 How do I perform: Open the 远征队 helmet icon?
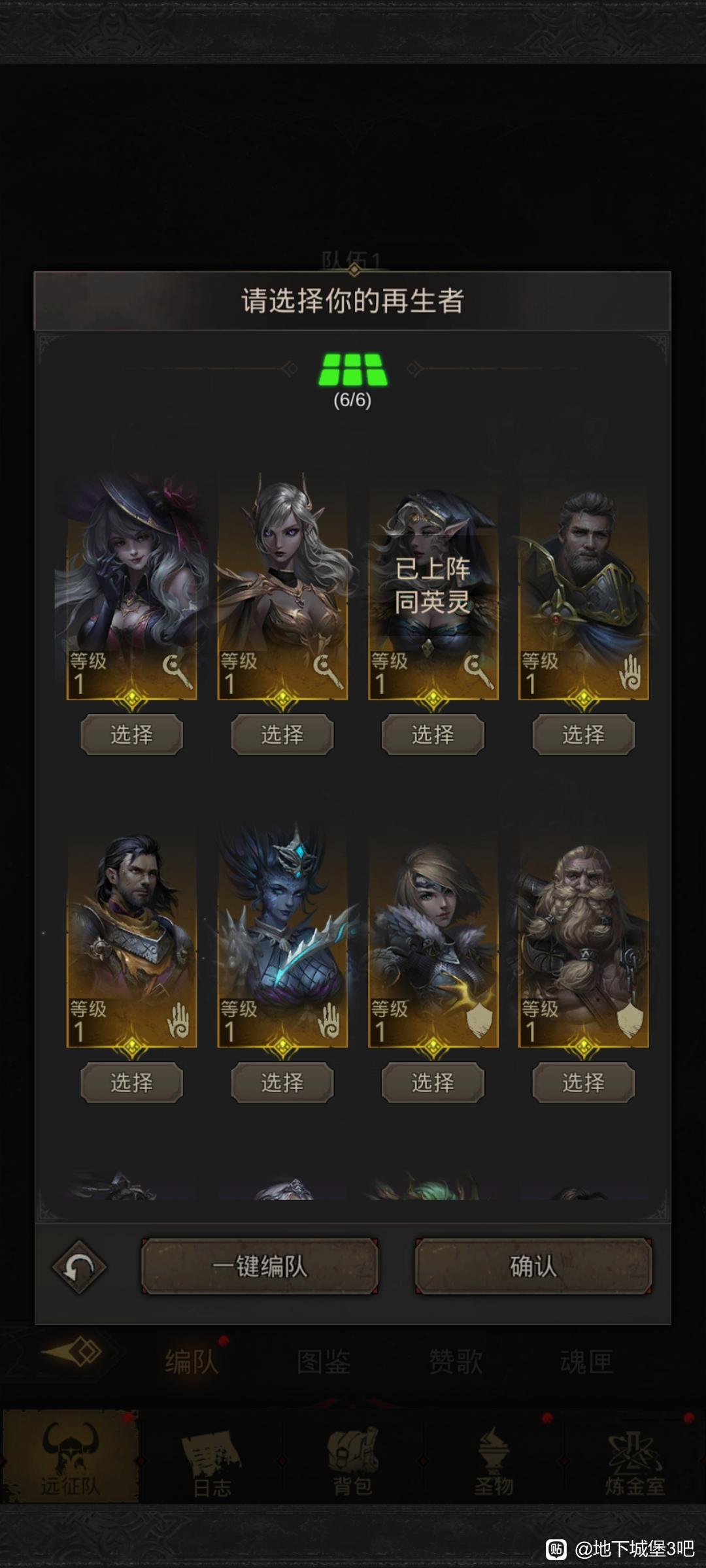[71, 1454]
